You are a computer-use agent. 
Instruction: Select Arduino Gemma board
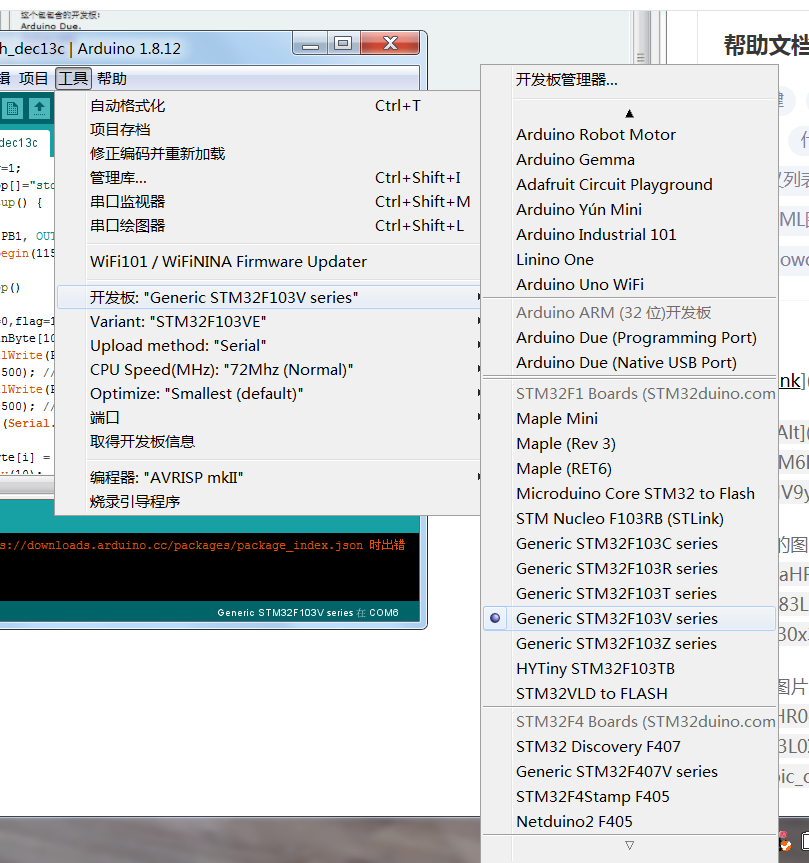[629, 160]
